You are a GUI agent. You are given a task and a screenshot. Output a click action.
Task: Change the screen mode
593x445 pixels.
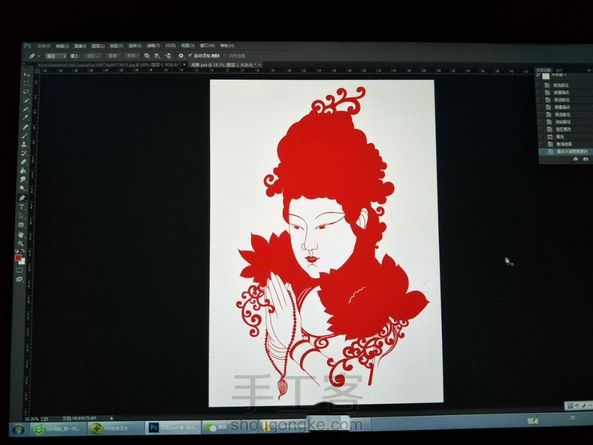click(19, 279)
